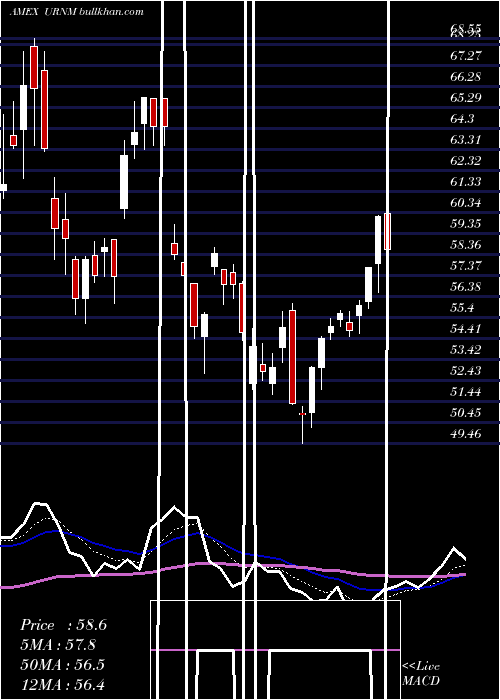Image resolution: width=500 pixels, height=700 pixels.
Task: Select the 51.44 price axis label
Action: click(466, 392)
